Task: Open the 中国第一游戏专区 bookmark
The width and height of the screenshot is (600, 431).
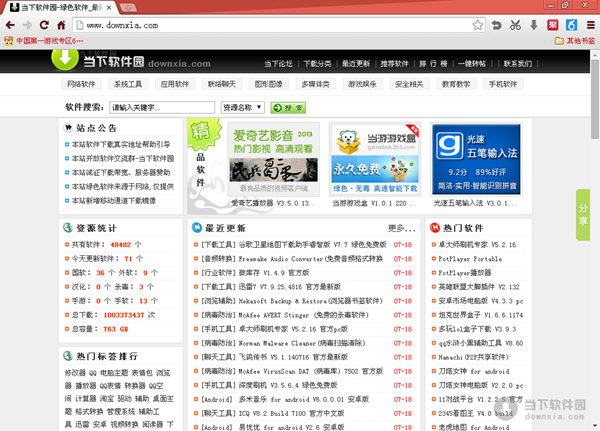Action: pyautogui.click(x=44, y=41)
